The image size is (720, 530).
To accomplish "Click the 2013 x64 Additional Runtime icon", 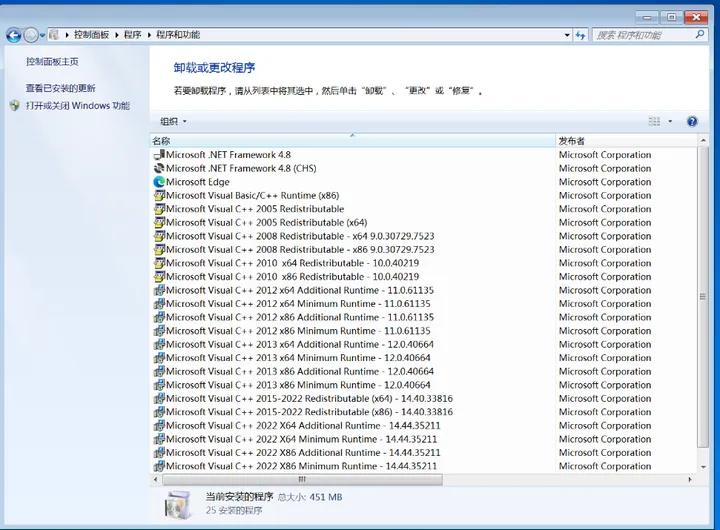I will click(x=159, y=344).
